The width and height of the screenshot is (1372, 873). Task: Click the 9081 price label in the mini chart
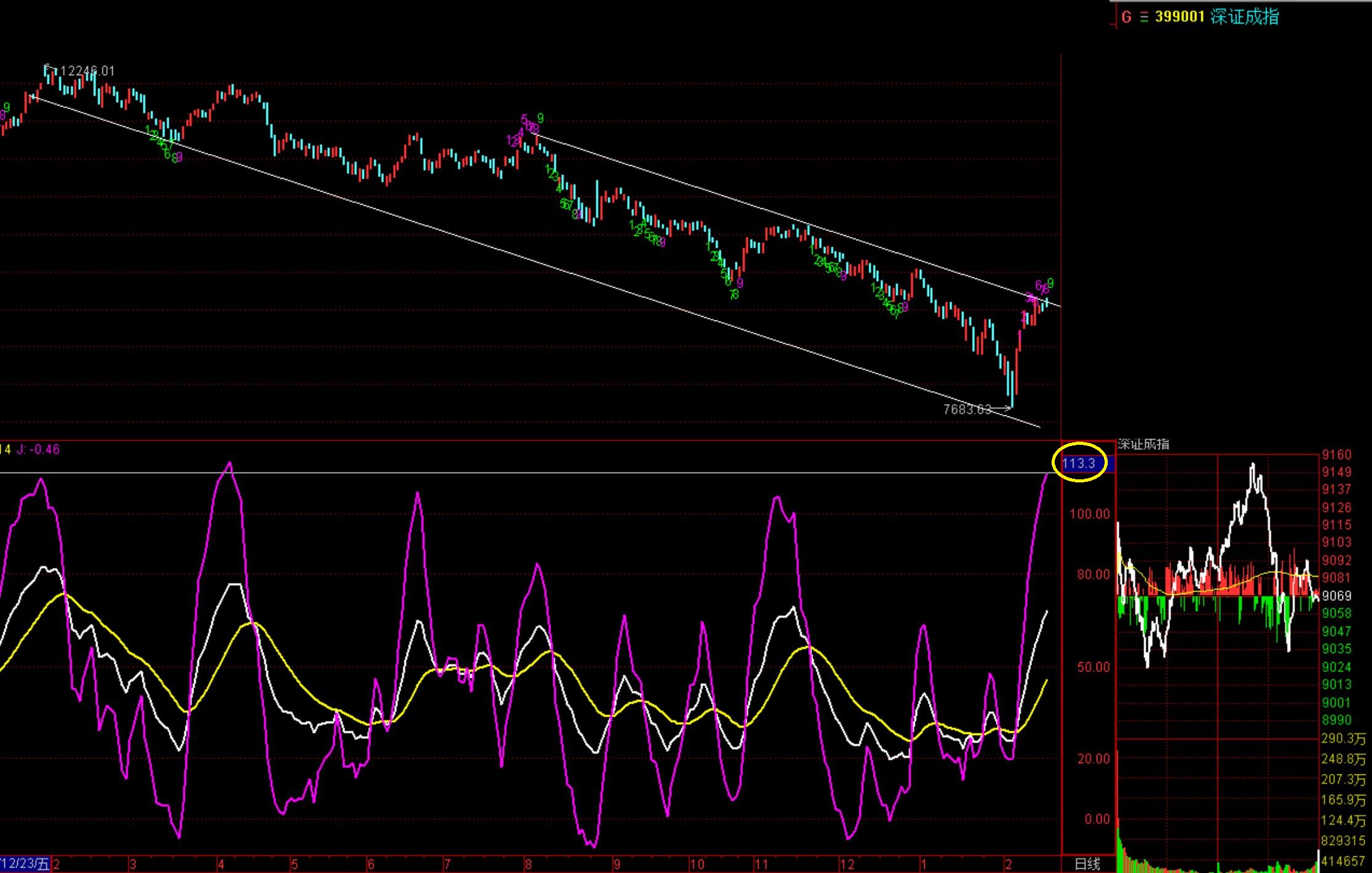pos(1336,578)
